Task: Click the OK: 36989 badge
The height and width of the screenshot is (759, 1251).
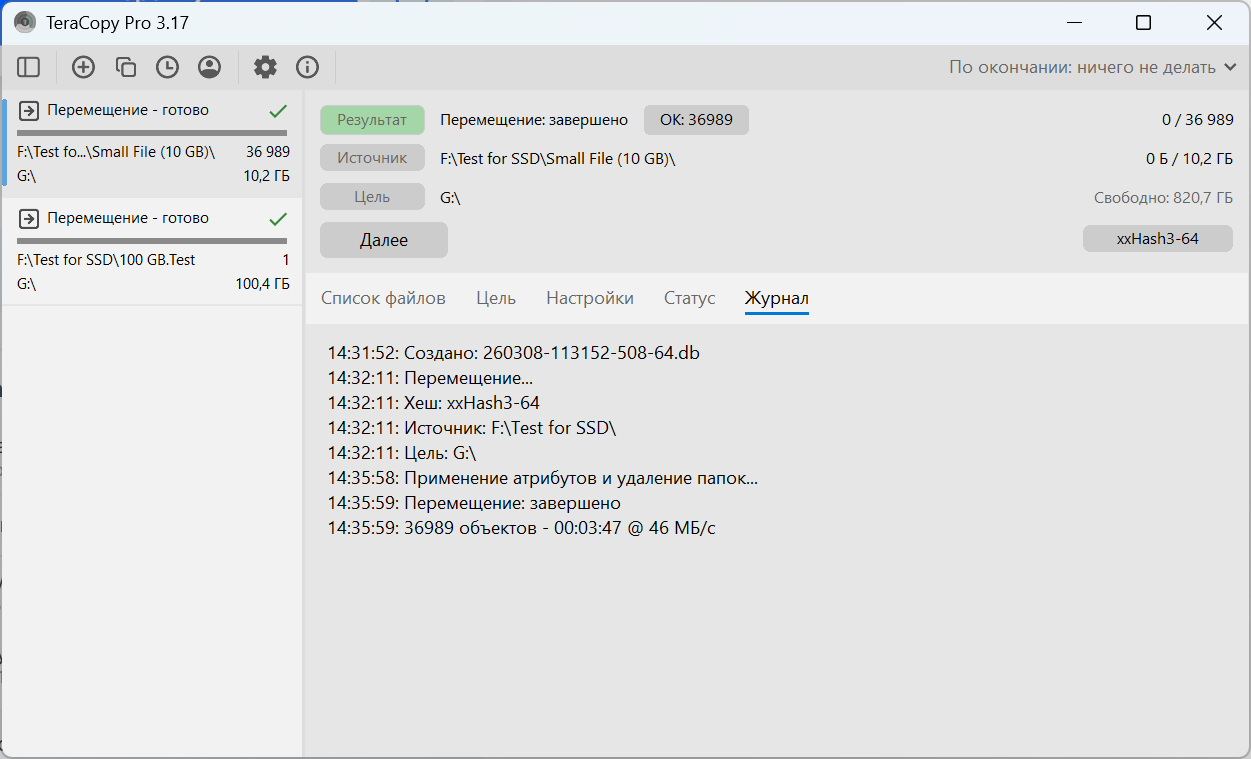Action: (696, 120)
